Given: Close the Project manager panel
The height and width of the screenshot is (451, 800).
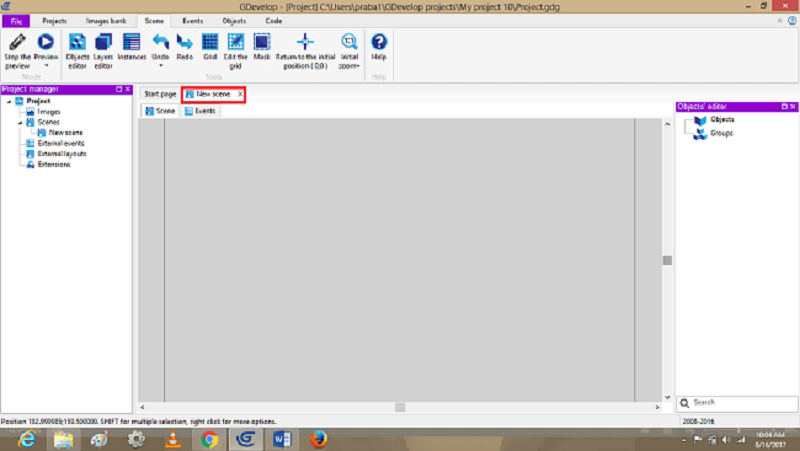Looking at the screenshot, I should [x=128, y=89].
